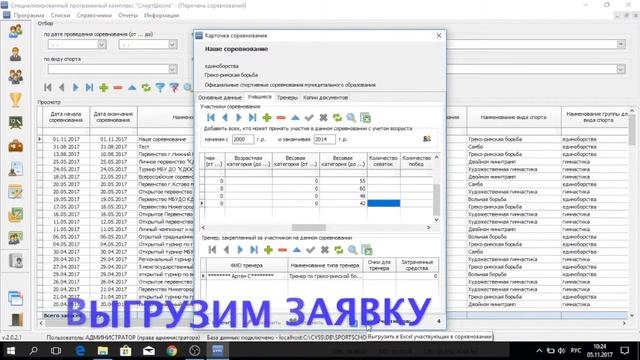Click the Количество побед column header
This screenshot has height=360, width=640.
pos(416,161)
